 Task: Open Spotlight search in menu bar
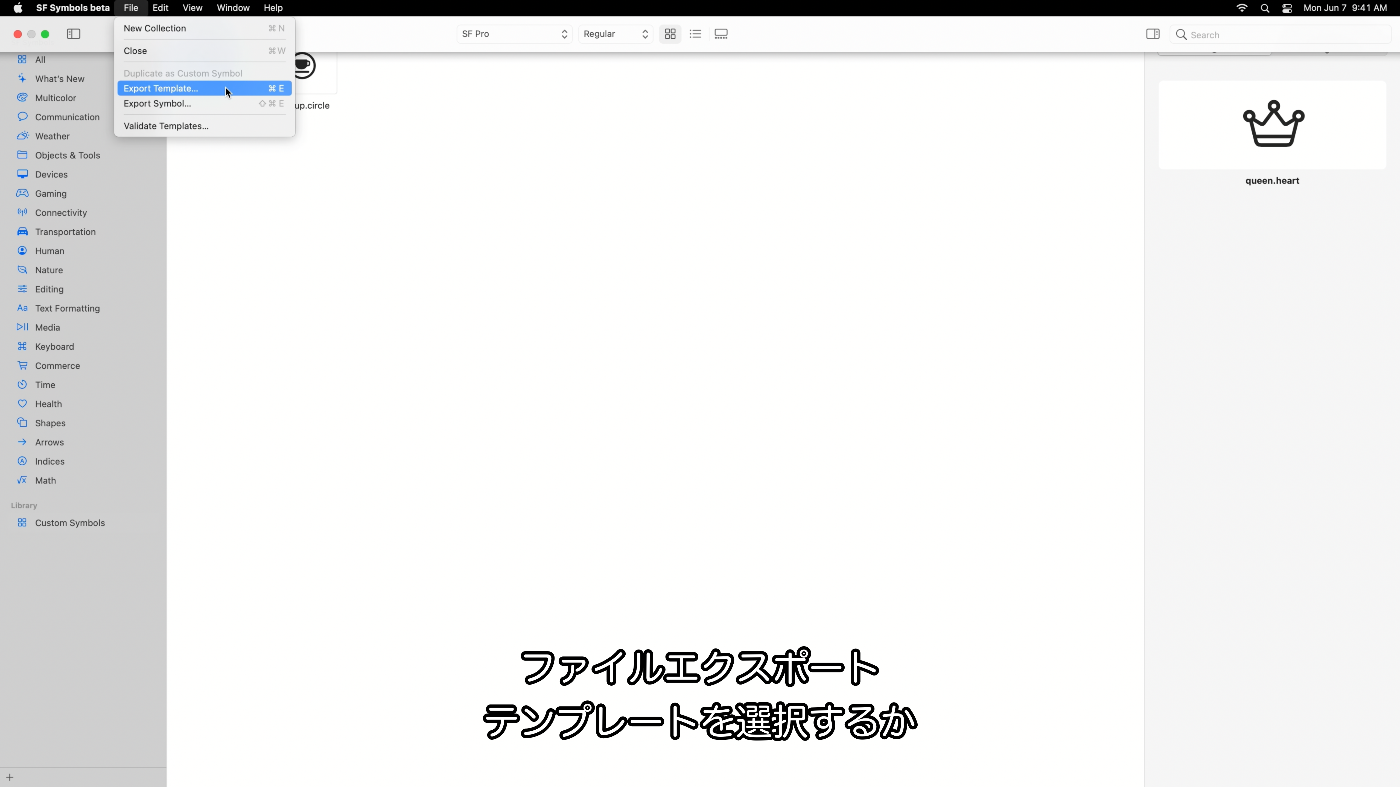[1265, 8]
